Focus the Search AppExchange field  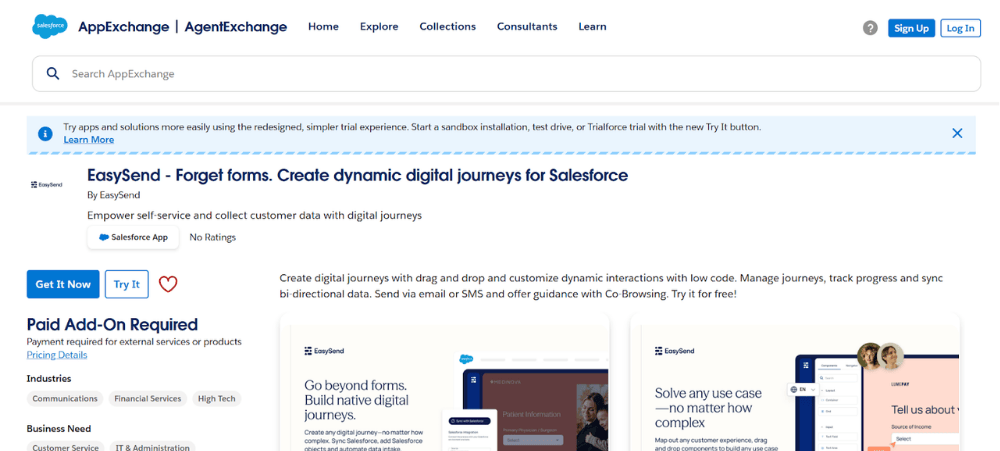tap(506, 73)
